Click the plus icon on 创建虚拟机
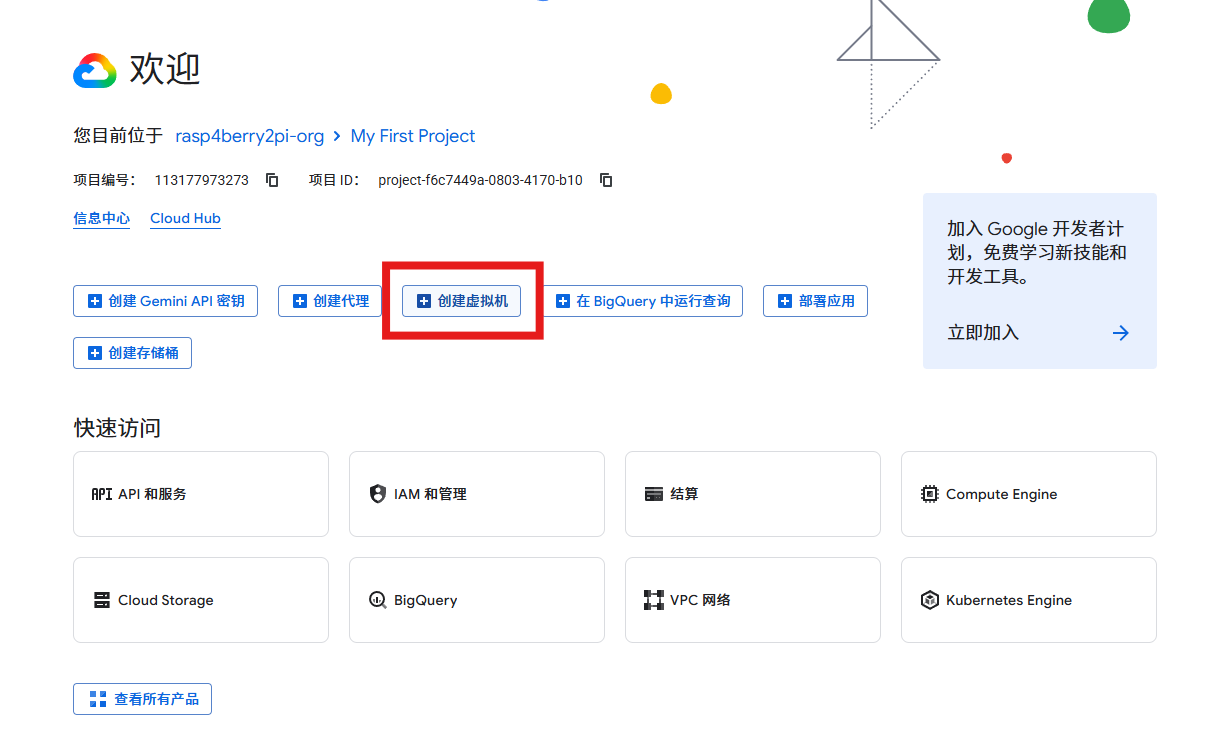The height and width of the screenshot is (739, 1225). tap(424, 301)
